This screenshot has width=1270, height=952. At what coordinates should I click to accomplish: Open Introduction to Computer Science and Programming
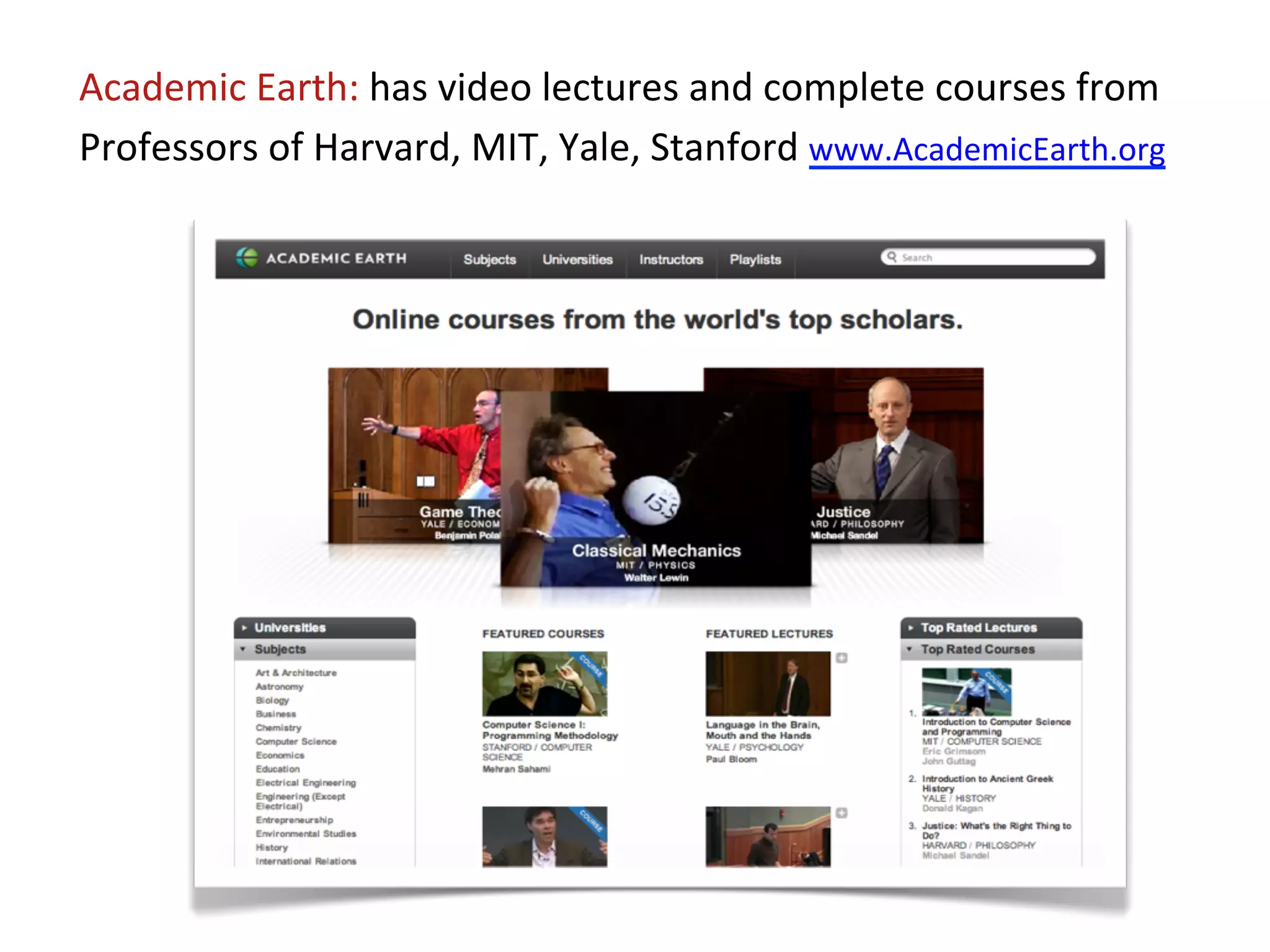click(996, 726)
